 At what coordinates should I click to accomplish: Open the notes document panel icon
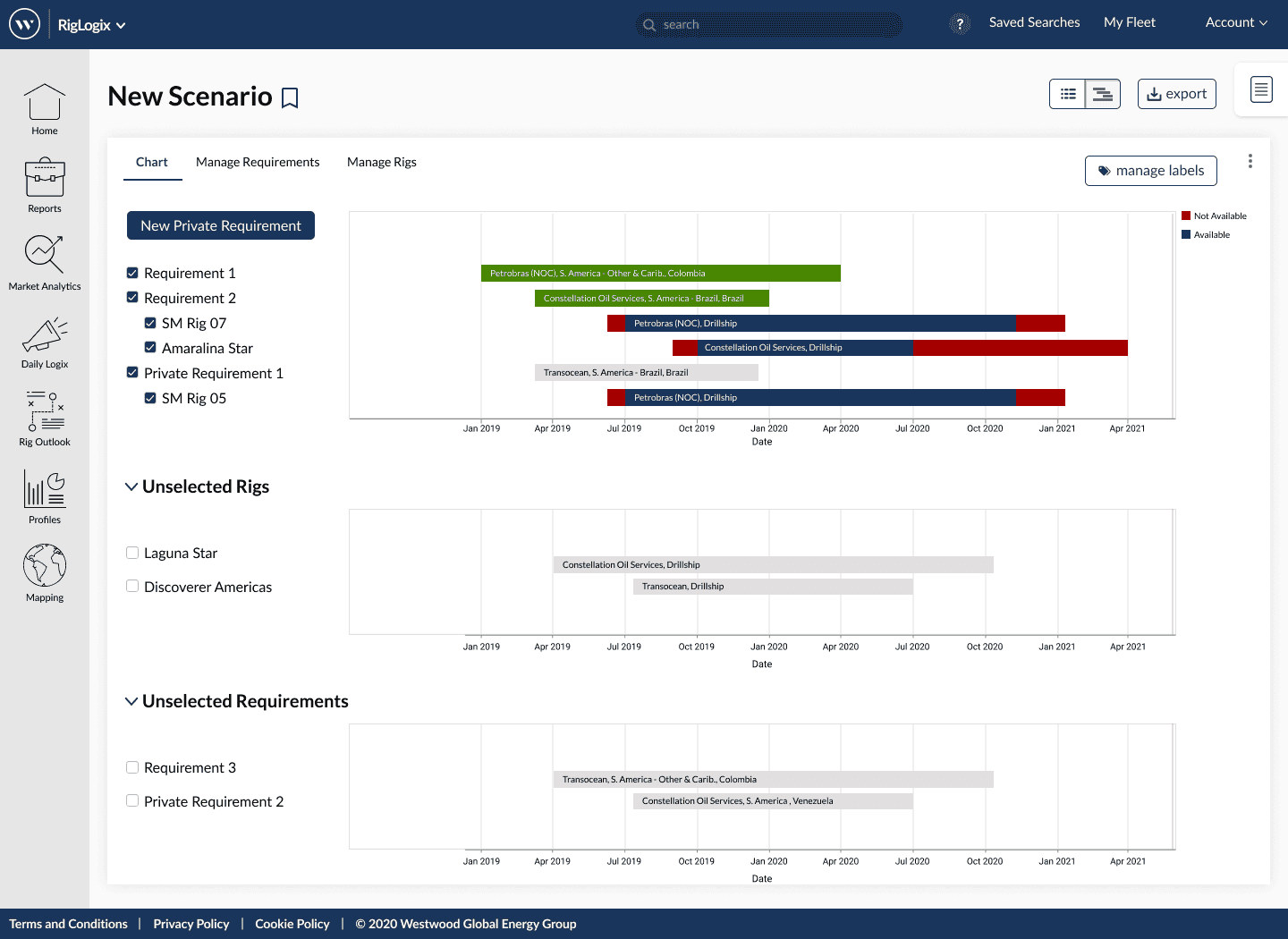(x=1261, y=89)
